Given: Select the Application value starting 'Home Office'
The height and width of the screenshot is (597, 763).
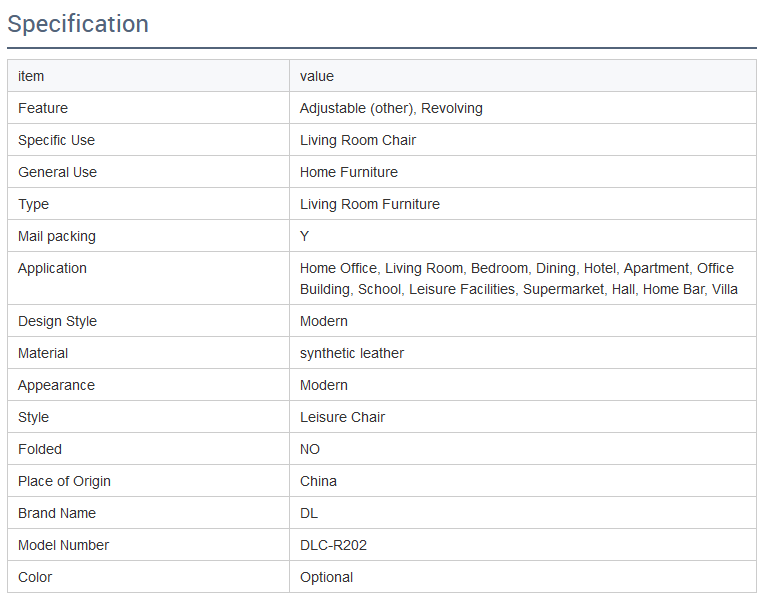Looking at the screenshot, I should pyautogui.click(x=519, y=279).
